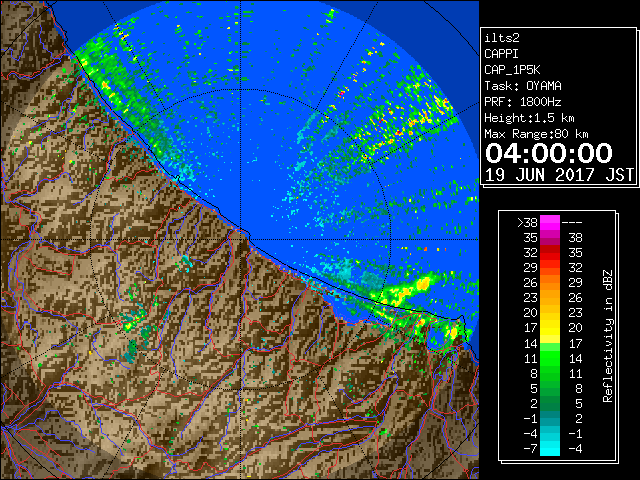
Task: Click the 'Height:1.5 km' line
Action: pyautogui.click(x=529, y=118)
